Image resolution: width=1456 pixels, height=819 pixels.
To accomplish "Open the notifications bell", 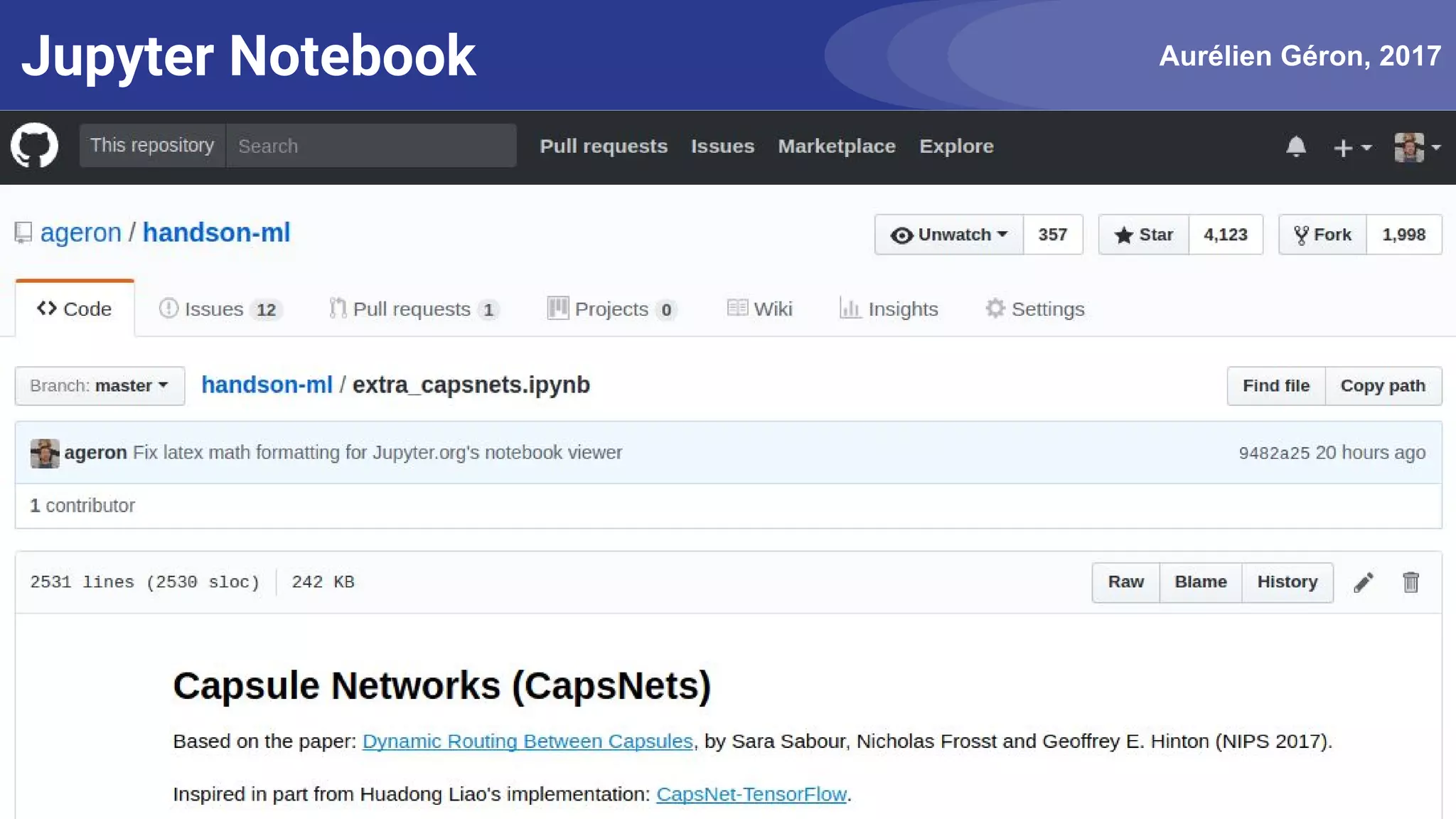I will click(x=1295, y=146).
